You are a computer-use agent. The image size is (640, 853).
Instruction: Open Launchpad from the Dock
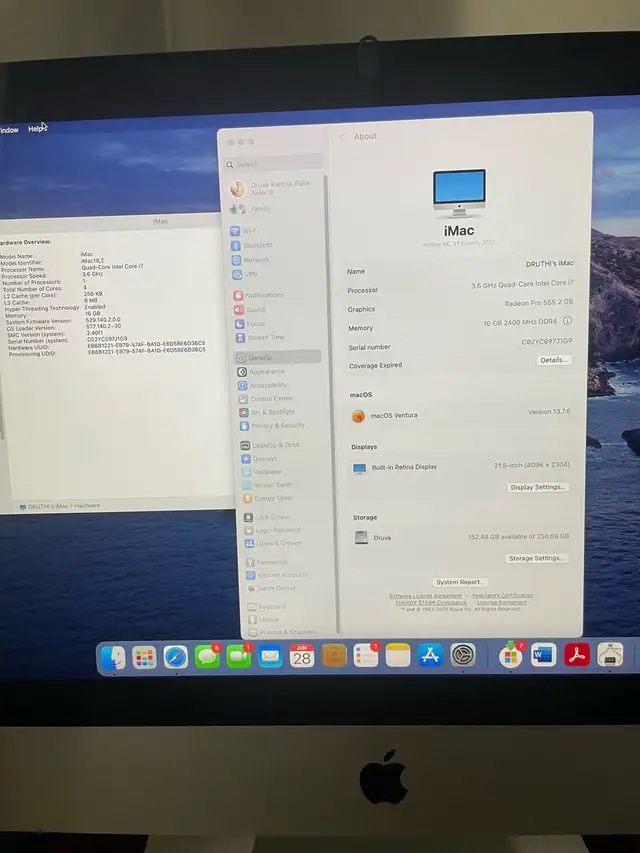tap(144, 658)
